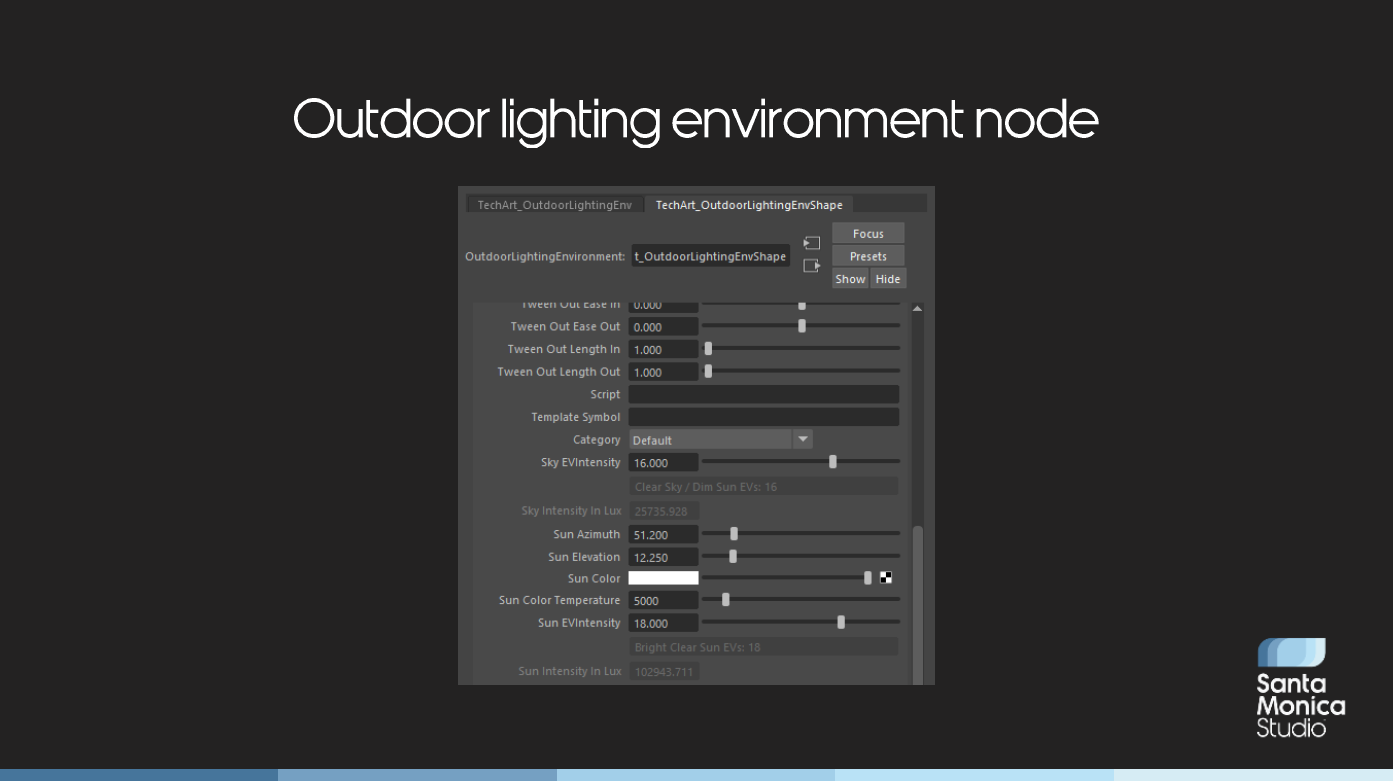Click the Sun EVIntensity value field
The width and height of the screenshot is (1393, 781).
tap(663, 623)
